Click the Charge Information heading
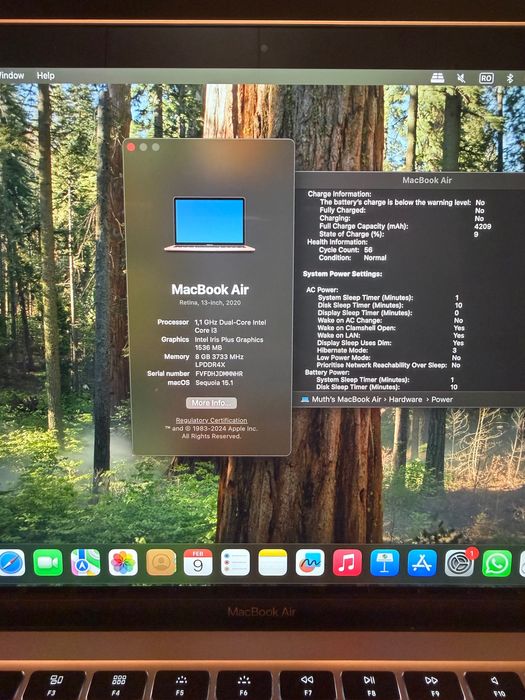Viewport: 525px width, 700px height. (339, 194)
